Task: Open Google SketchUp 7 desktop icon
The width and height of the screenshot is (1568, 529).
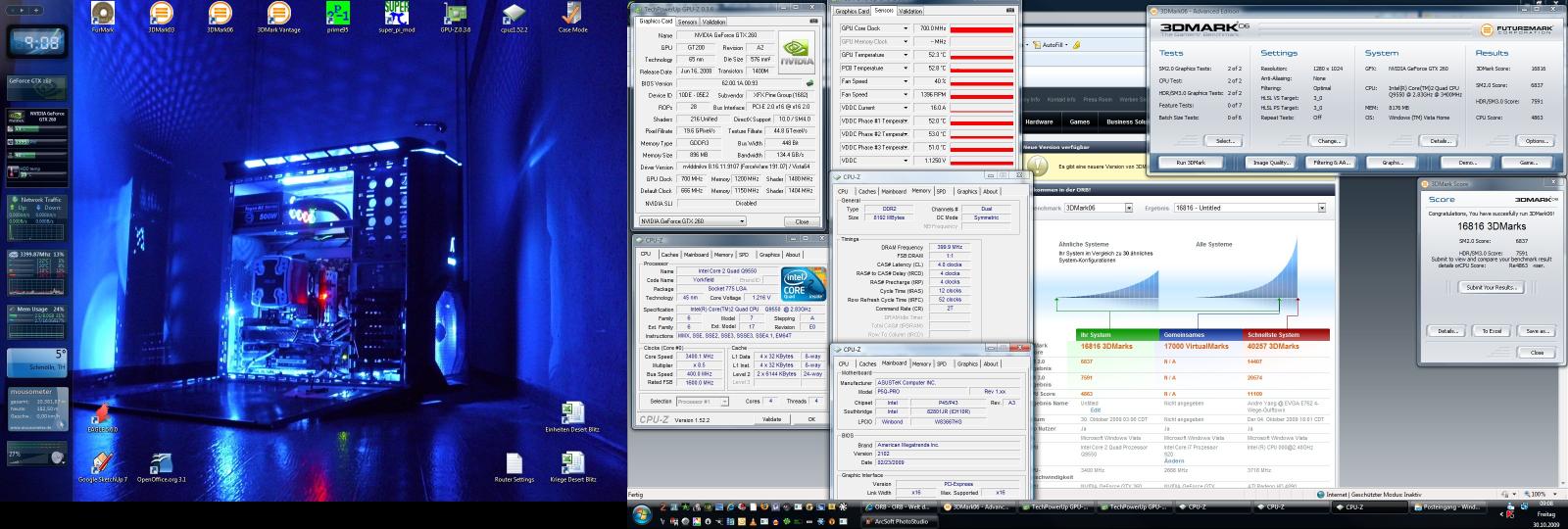Action: point(102,468)
